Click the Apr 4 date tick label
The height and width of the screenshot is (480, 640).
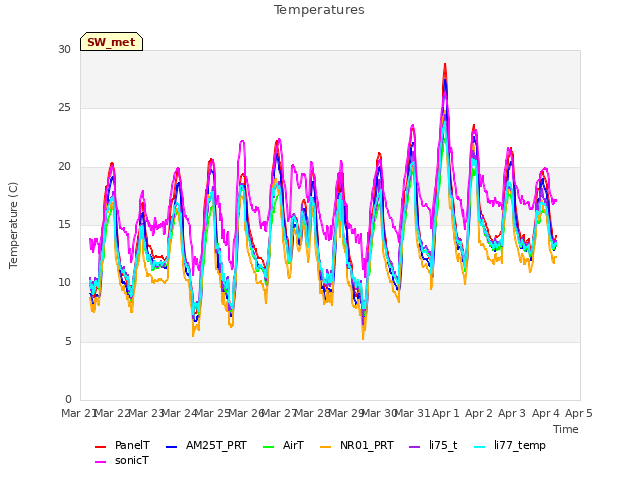546,413
